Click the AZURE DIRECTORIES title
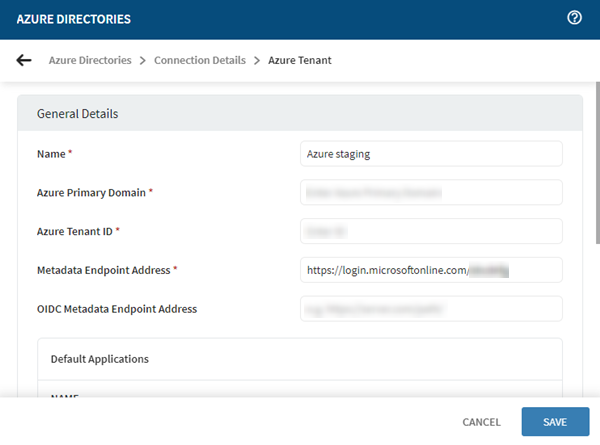The width and height of the screenshot is (600, 445). 73,19
